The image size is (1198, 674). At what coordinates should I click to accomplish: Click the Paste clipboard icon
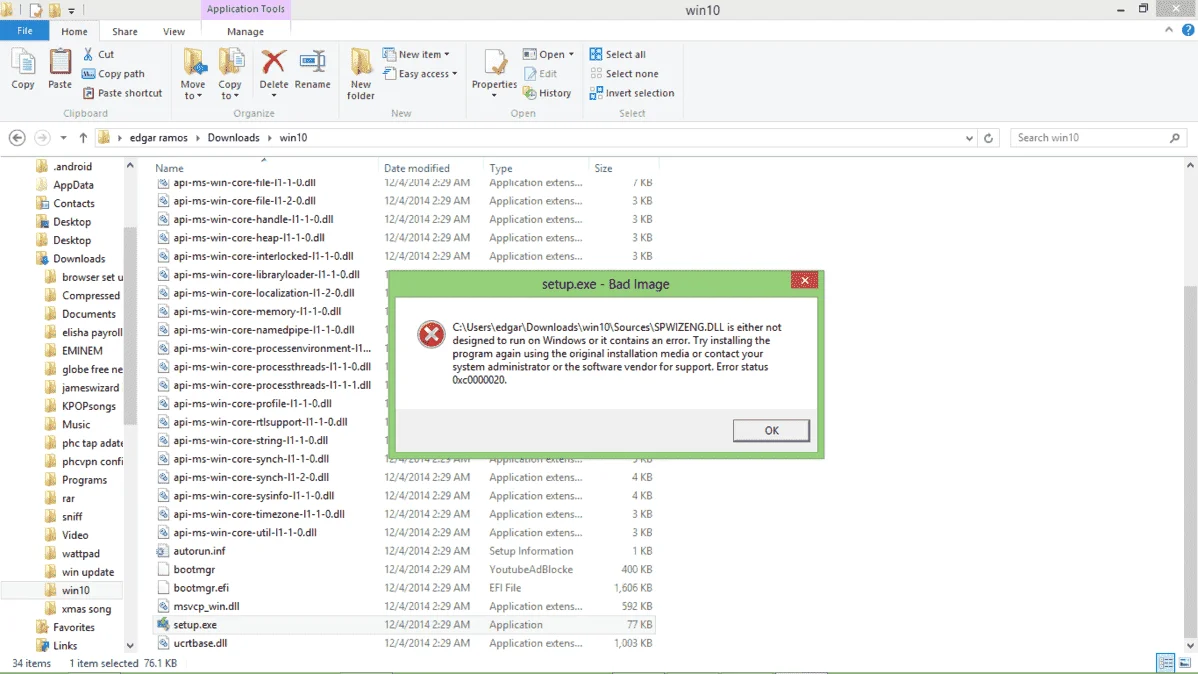[60, 63]
